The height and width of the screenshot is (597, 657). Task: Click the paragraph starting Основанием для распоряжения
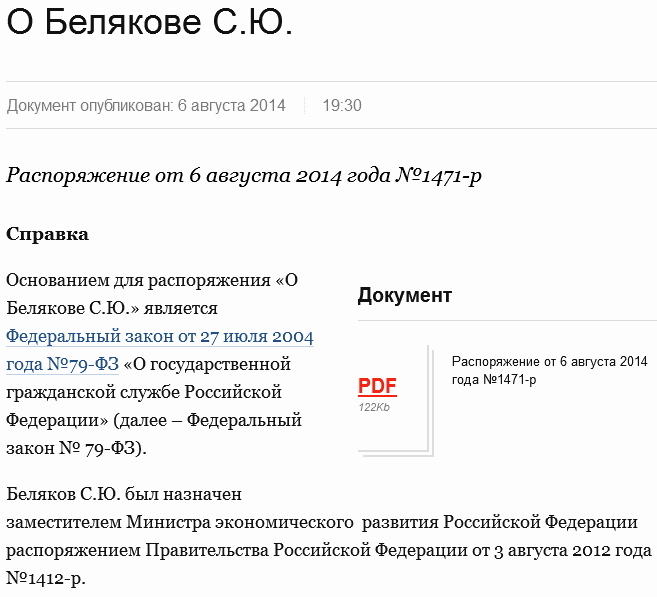pyautogui.click(x=160, y=364)
